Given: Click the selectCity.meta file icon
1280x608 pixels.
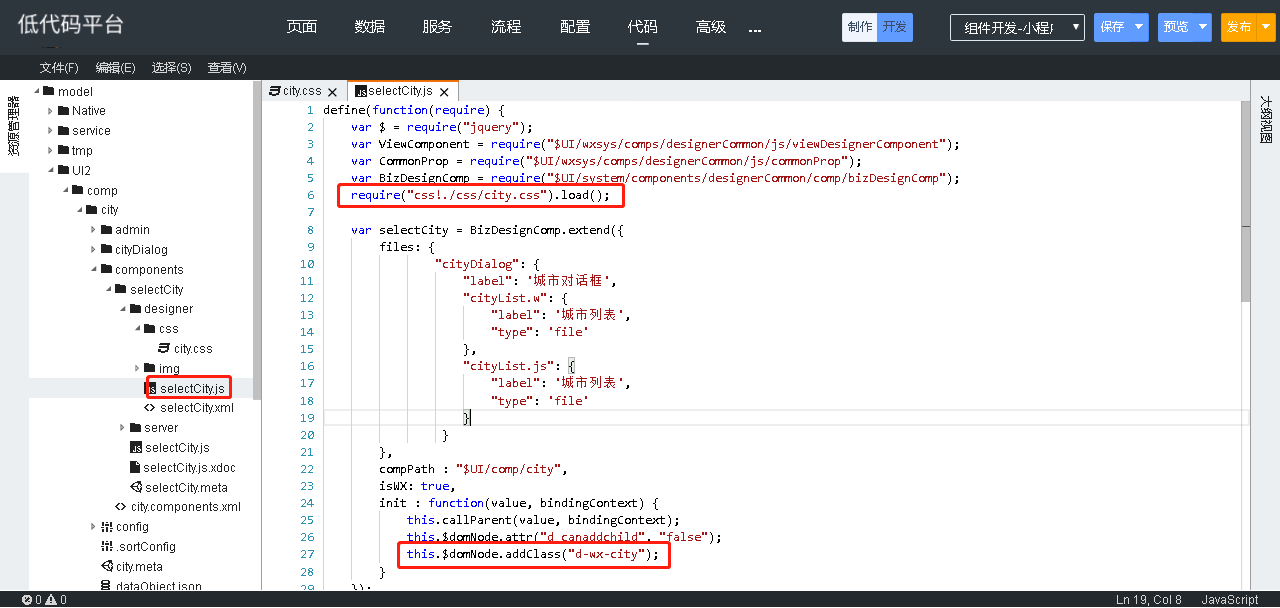Looking at the screenshot, I should [x=135, y=487].
